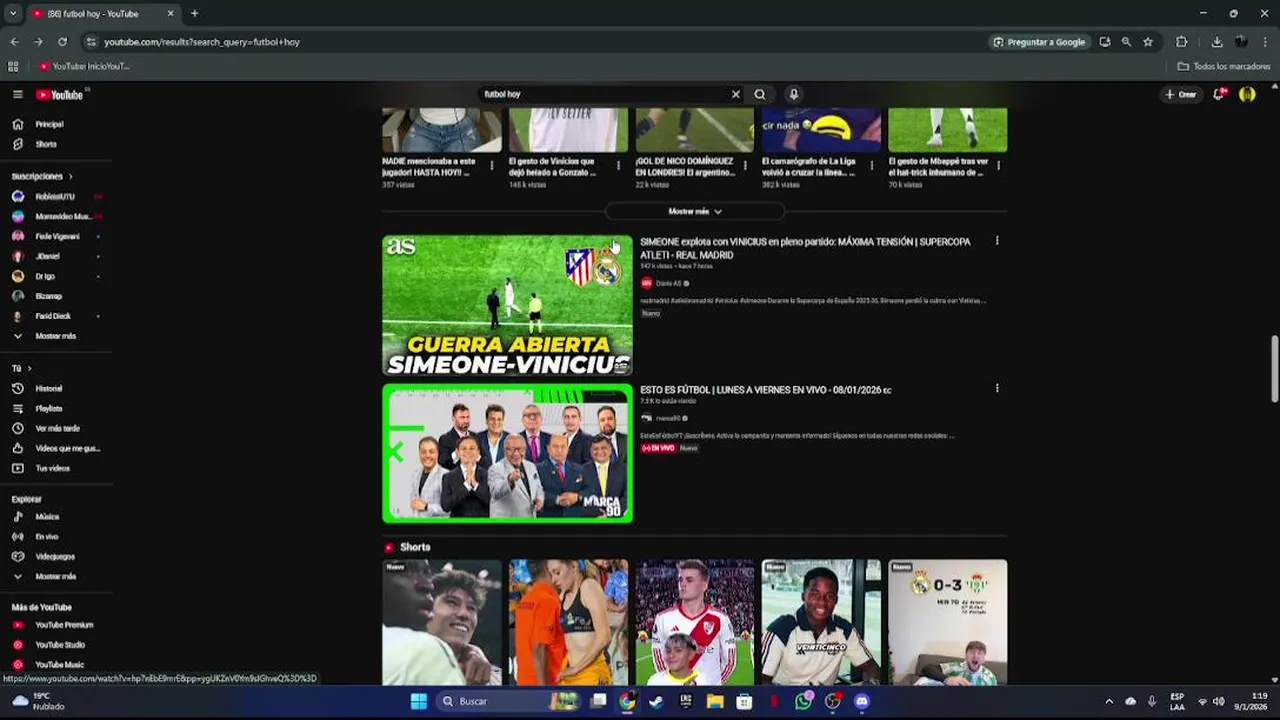1280x720 pixels.
Task: Open Chrome tab search dropdown
Action: pos(13,13)
